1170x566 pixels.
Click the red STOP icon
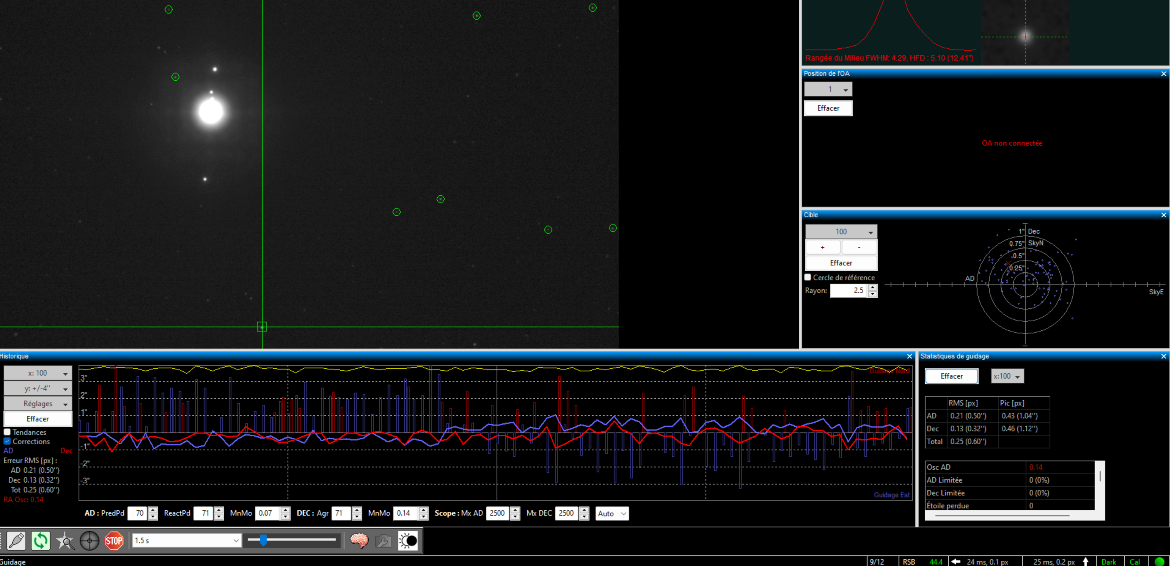113,540
